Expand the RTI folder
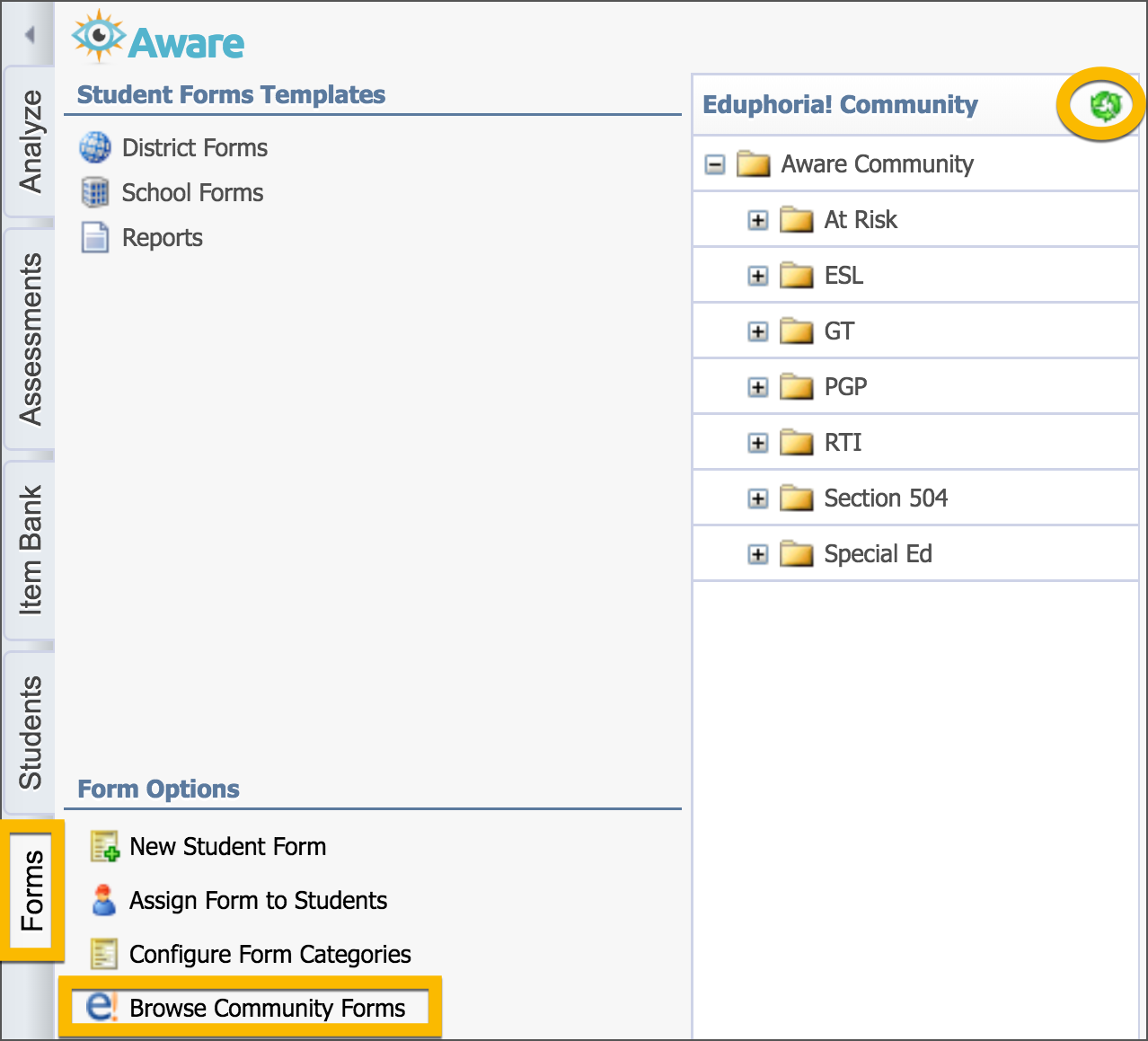Screen dimensions: 1148x1041 tap(758, 443)
